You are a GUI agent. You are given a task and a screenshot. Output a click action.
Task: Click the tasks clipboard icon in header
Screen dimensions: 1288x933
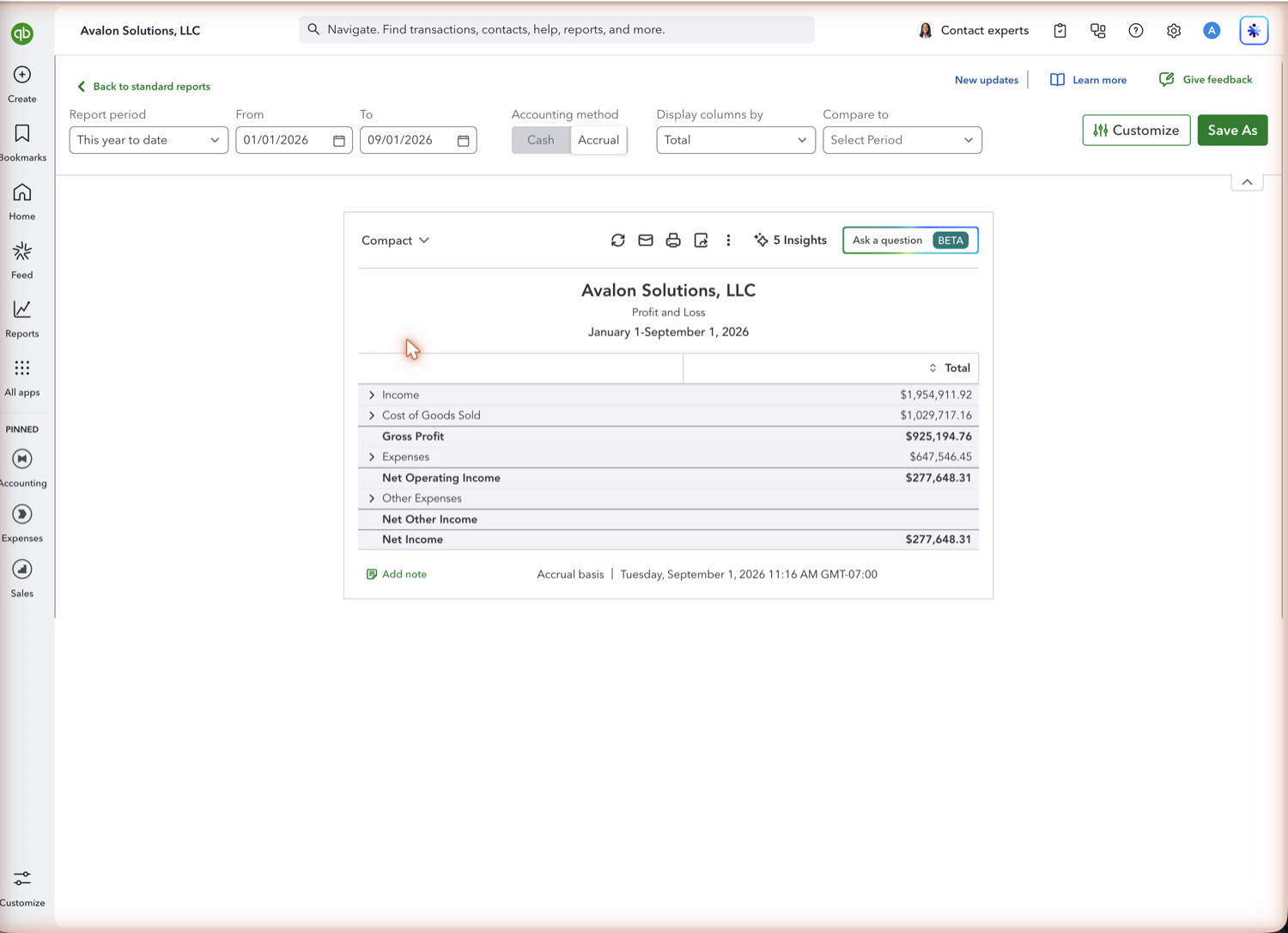click(x=1060, y=31)
